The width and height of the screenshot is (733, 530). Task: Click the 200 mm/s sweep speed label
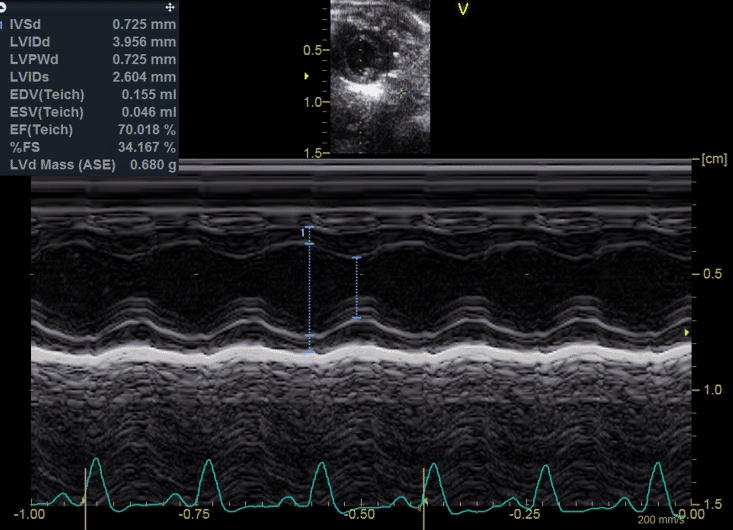coord(660,520)
